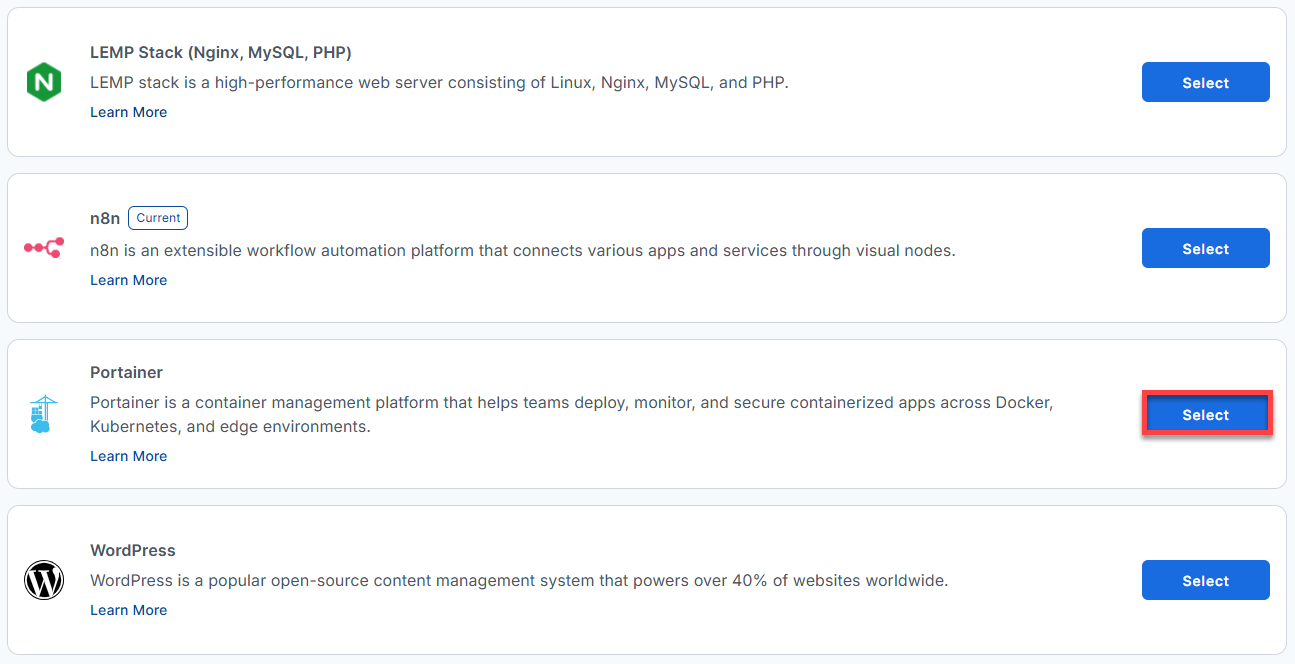
Task: Select the Portainer application
Action: pyautogui.click(x=1205, y=414)
